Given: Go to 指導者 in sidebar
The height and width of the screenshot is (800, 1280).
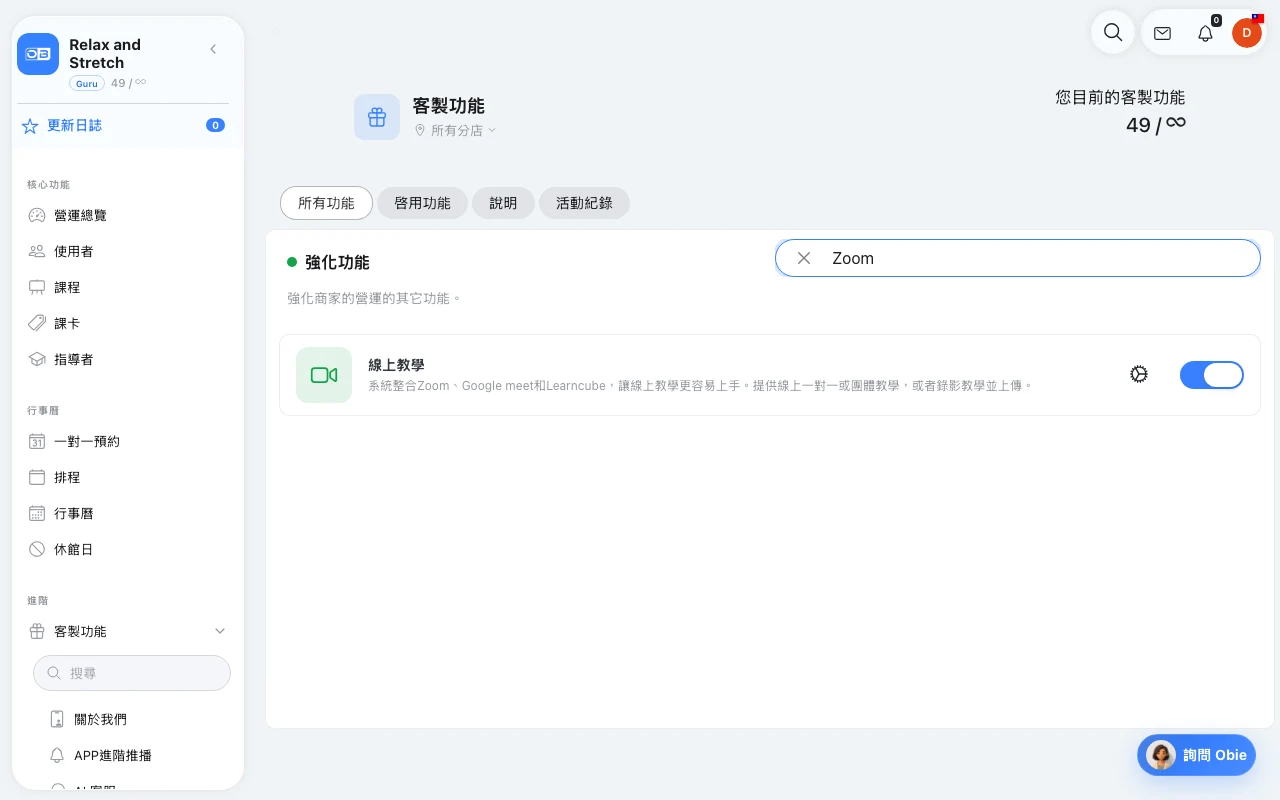Looking at the screenshot, I should 128,359.
